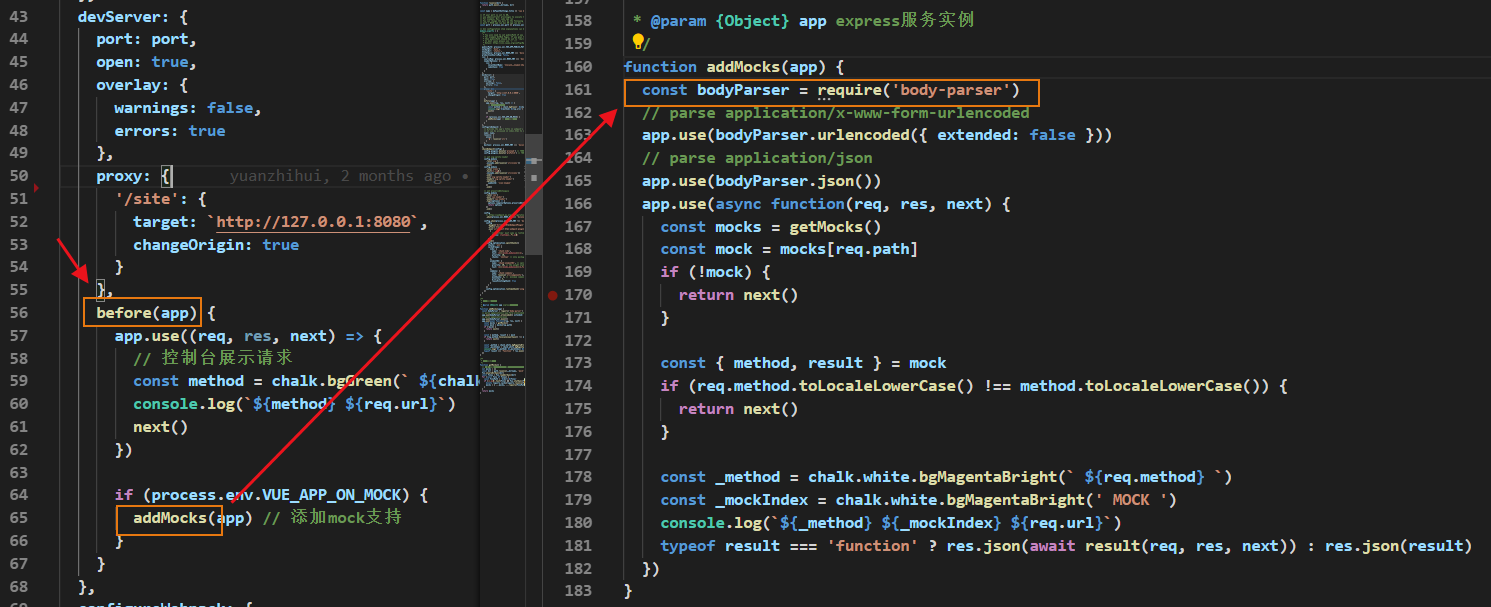Click 'extended: false' option

pyautogui.click(x=1006, y=135)
